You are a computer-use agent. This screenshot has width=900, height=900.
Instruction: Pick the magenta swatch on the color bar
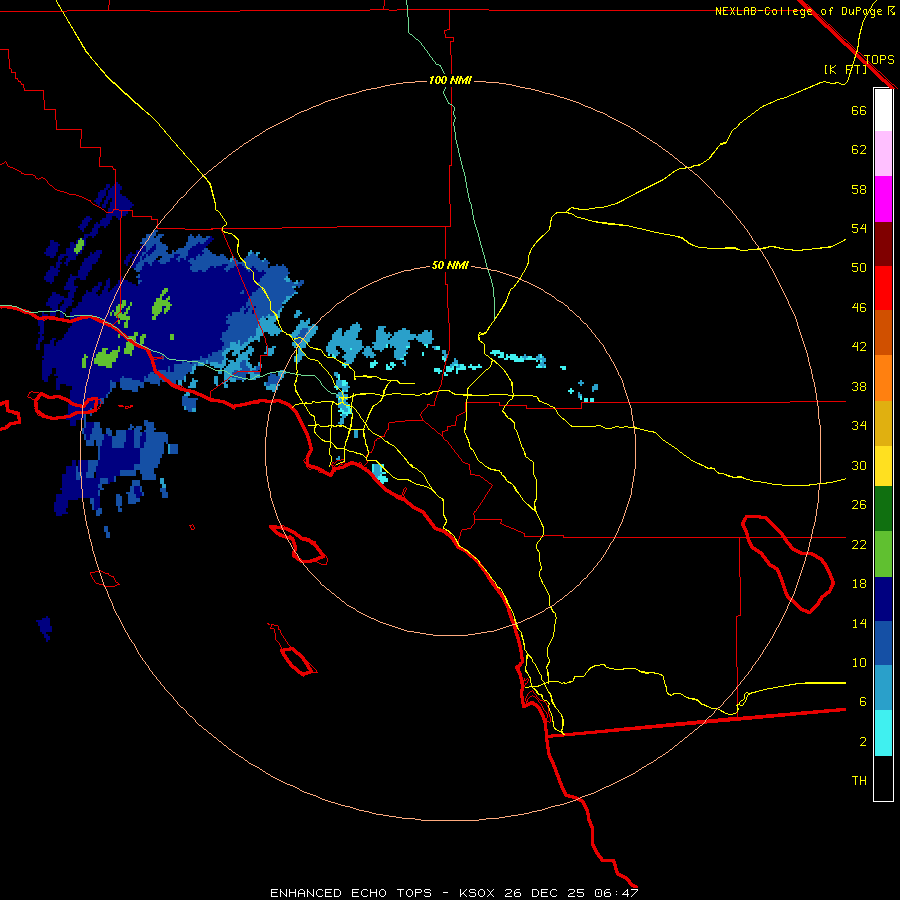883,199
